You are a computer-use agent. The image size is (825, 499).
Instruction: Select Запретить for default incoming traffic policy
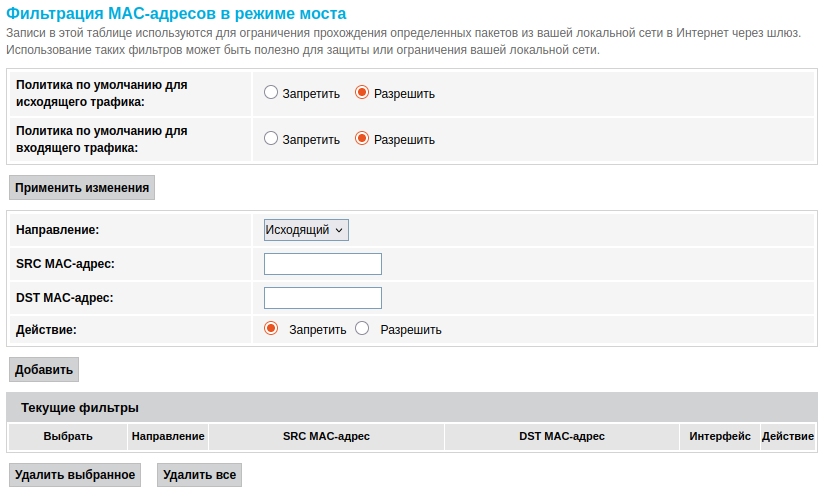point(271,139)
